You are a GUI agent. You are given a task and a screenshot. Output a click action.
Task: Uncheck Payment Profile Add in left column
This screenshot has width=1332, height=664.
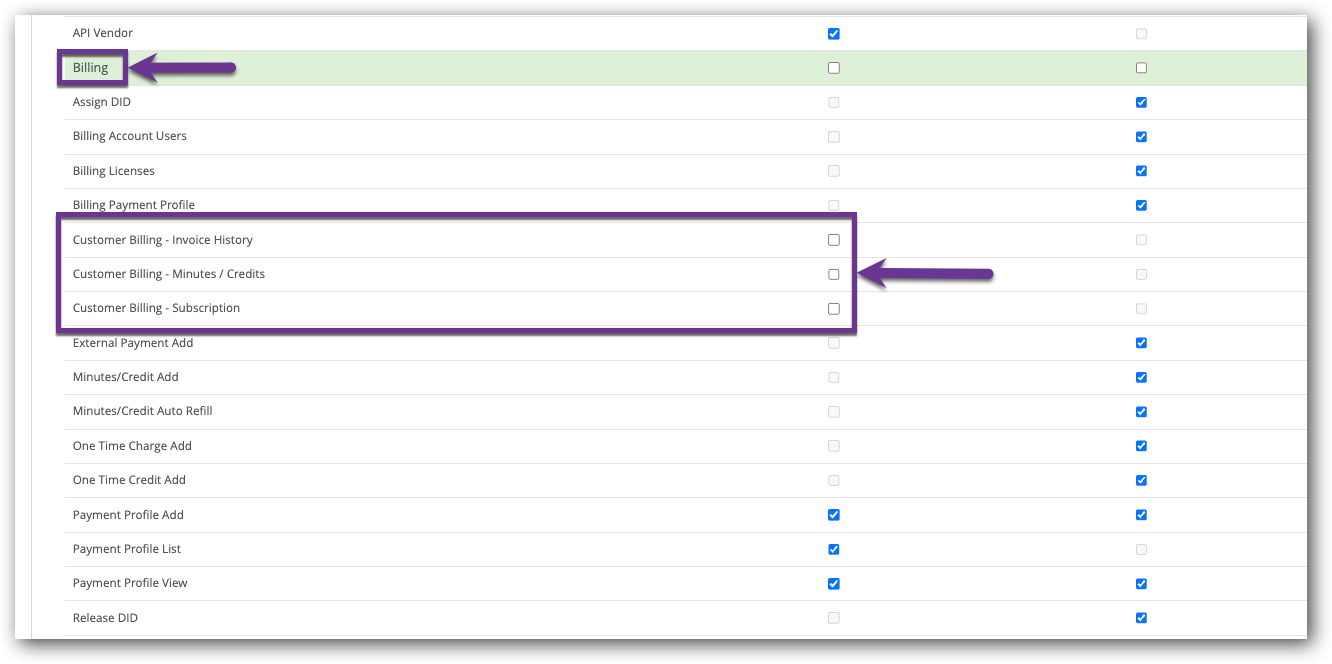pyautogui.click(x=833, y=514)
